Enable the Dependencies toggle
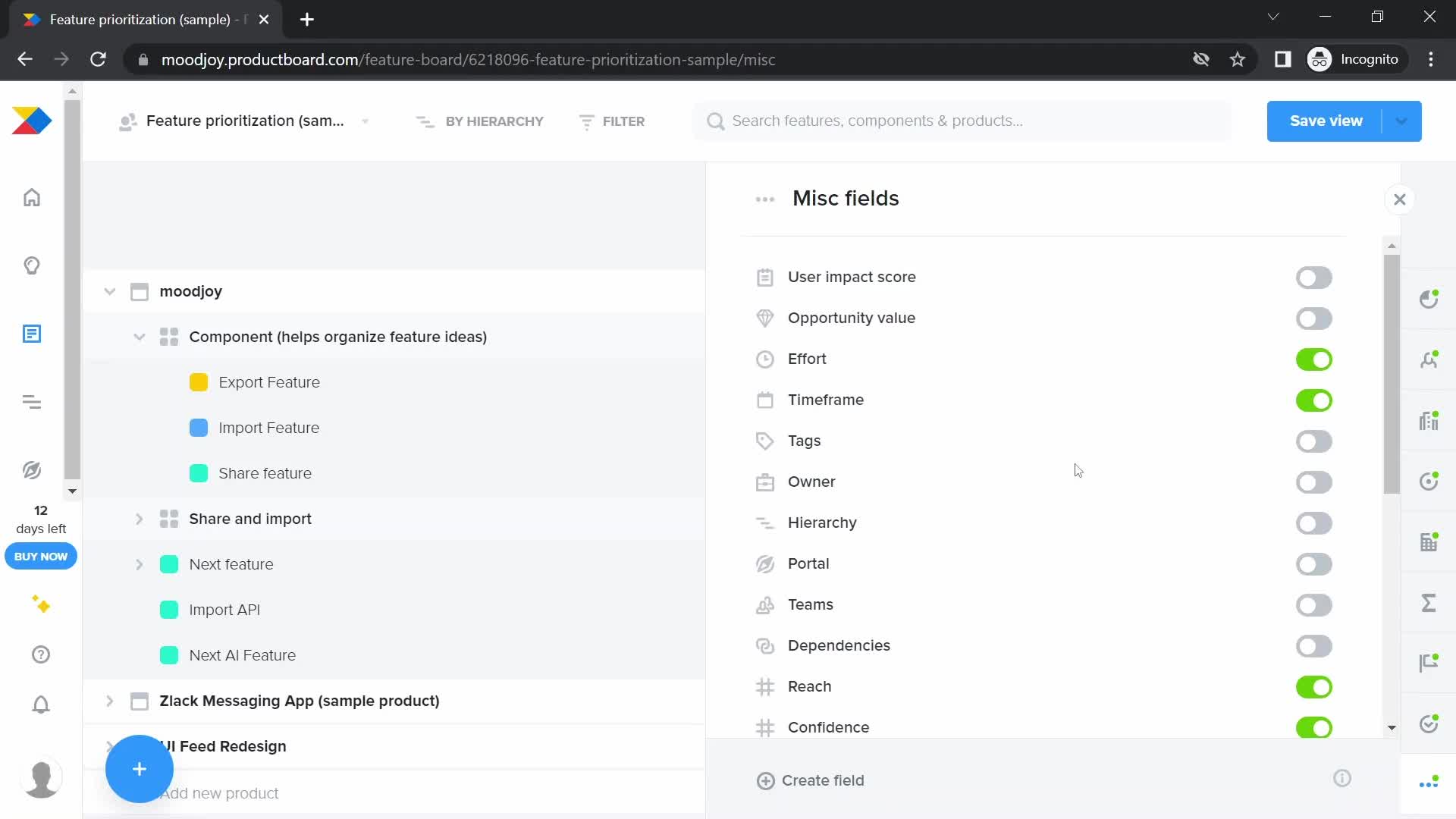The height and width of the screenshot is (819, 1456). click(x=1313, y=646)
